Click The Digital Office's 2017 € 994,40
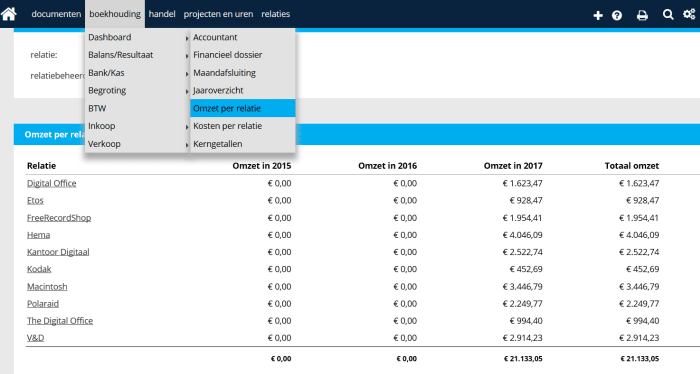 pos(526,320)
